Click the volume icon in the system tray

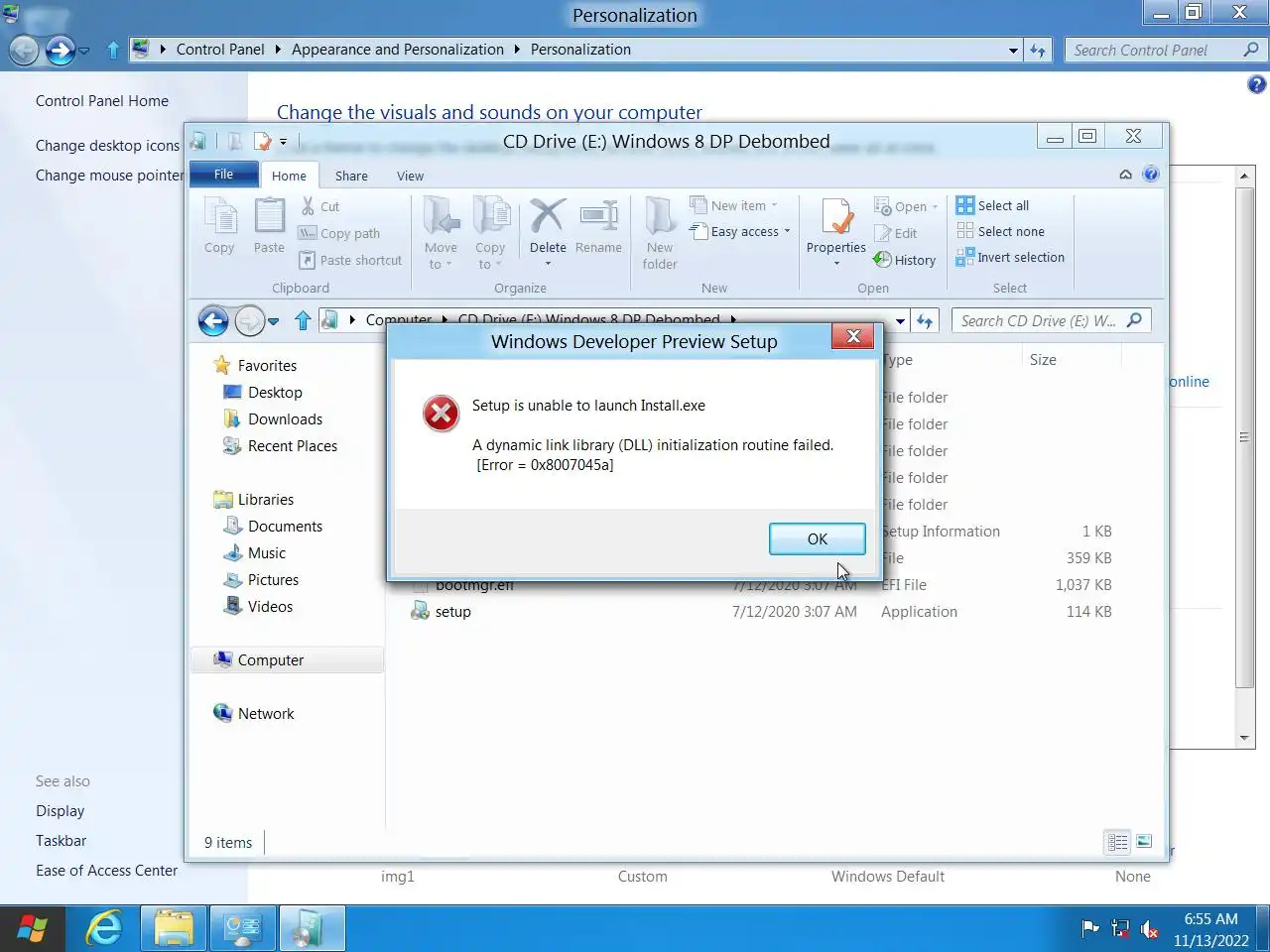click(x=1149, y=929)
